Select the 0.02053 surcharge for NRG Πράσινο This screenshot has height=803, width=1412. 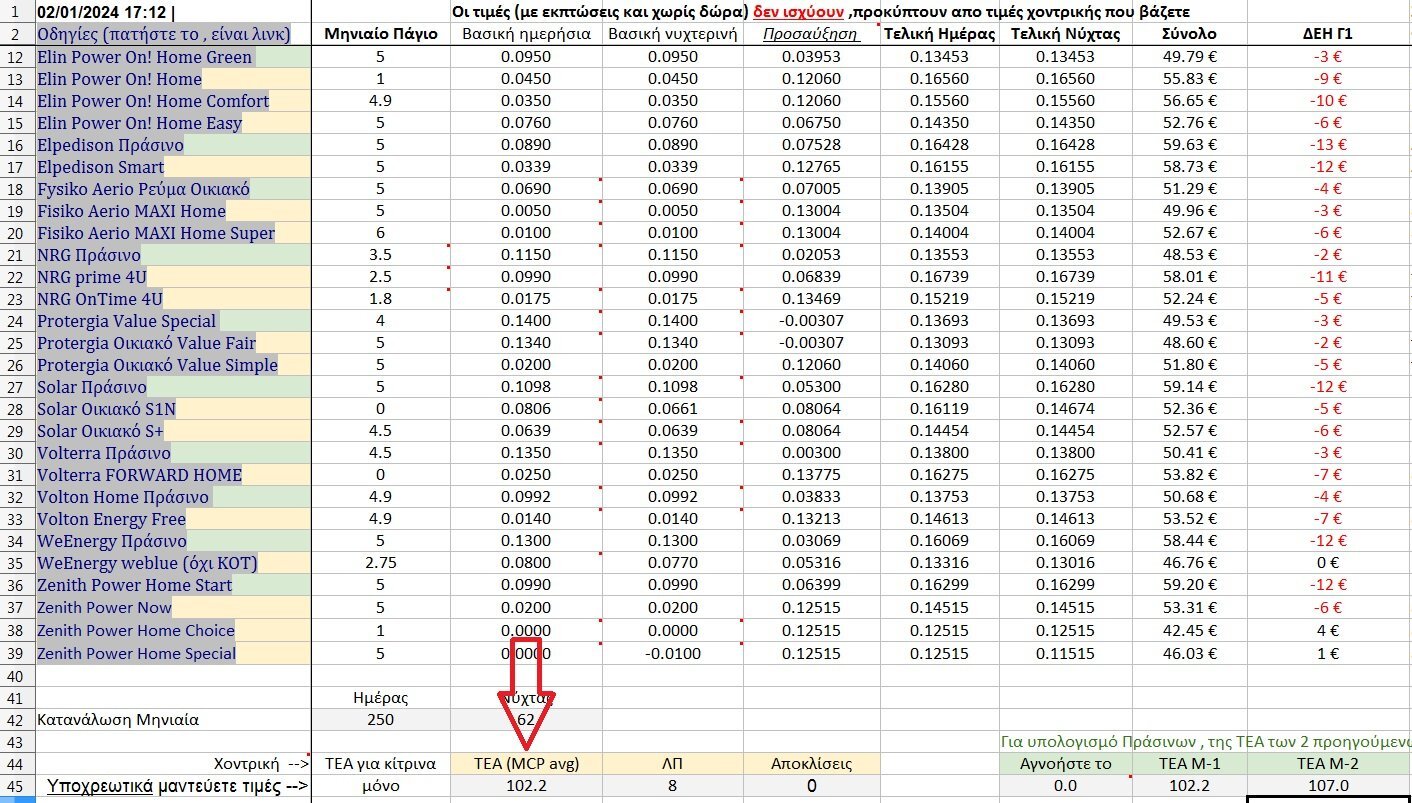(x=811, y=255)
